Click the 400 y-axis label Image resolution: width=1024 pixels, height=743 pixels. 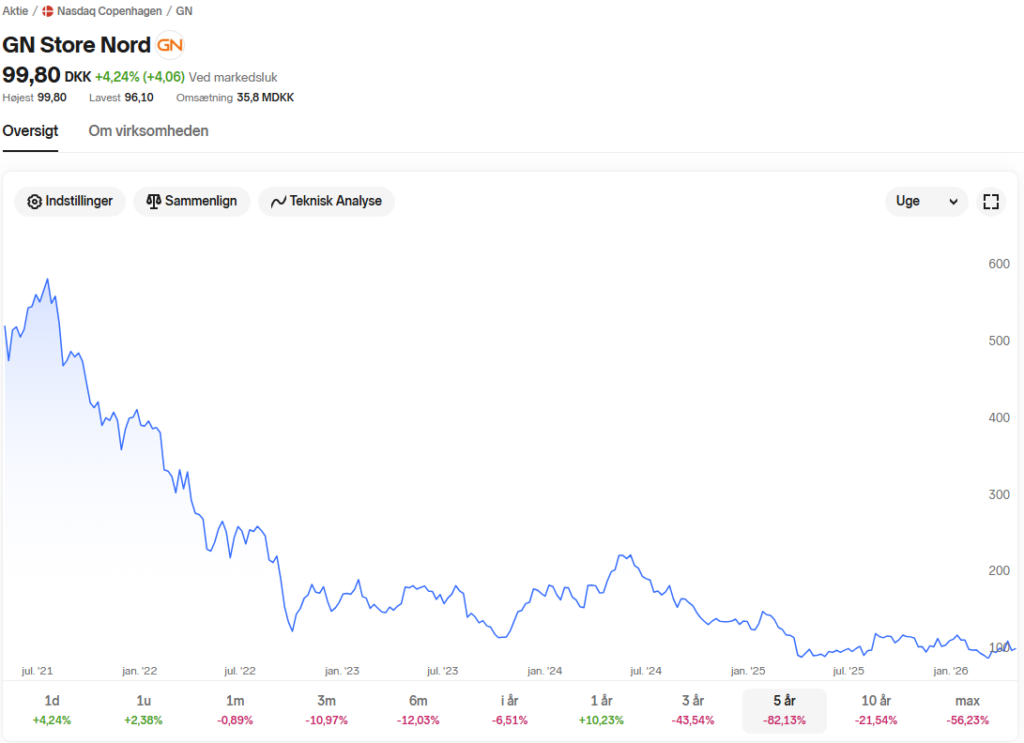point(999,418)
